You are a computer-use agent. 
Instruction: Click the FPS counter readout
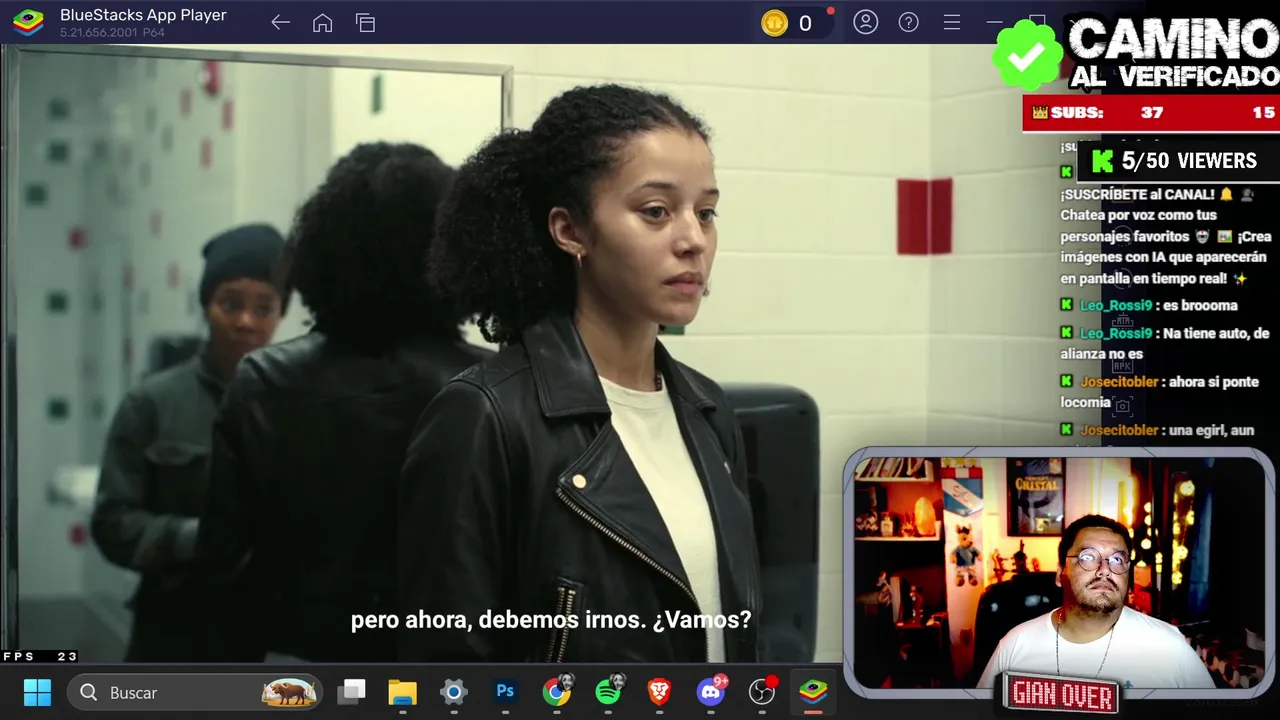40,657
